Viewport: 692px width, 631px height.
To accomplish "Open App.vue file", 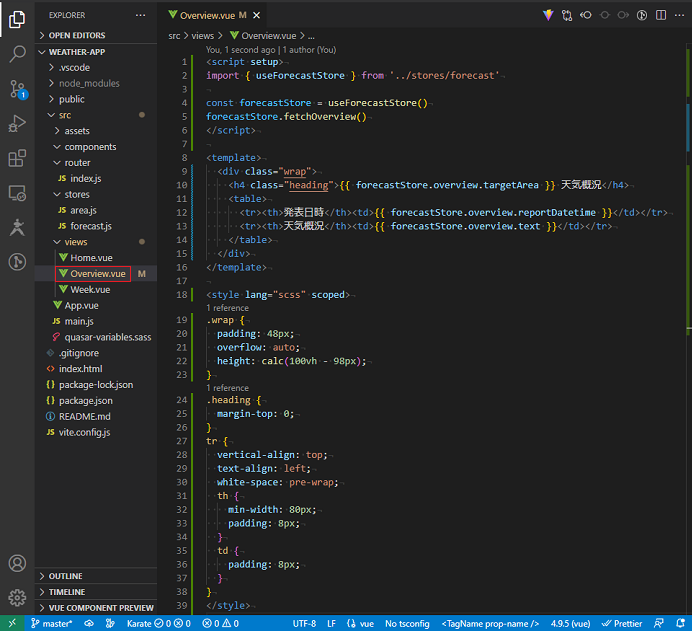I will (96, 306).
